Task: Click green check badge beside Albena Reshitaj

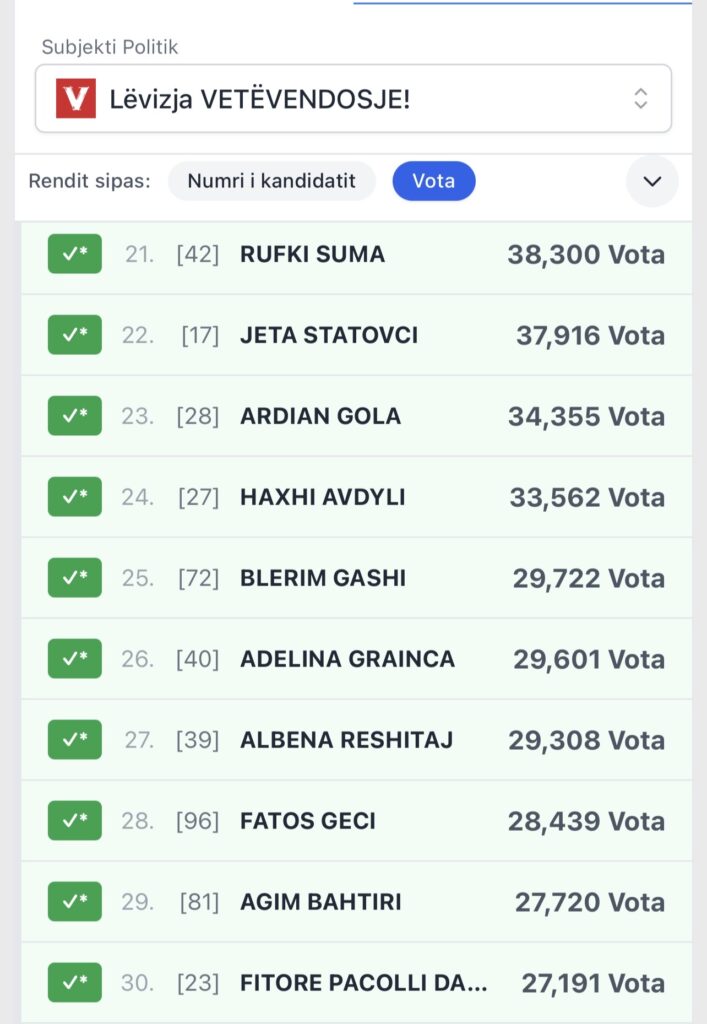Action: pyautogui.click(x=75, y=740)
